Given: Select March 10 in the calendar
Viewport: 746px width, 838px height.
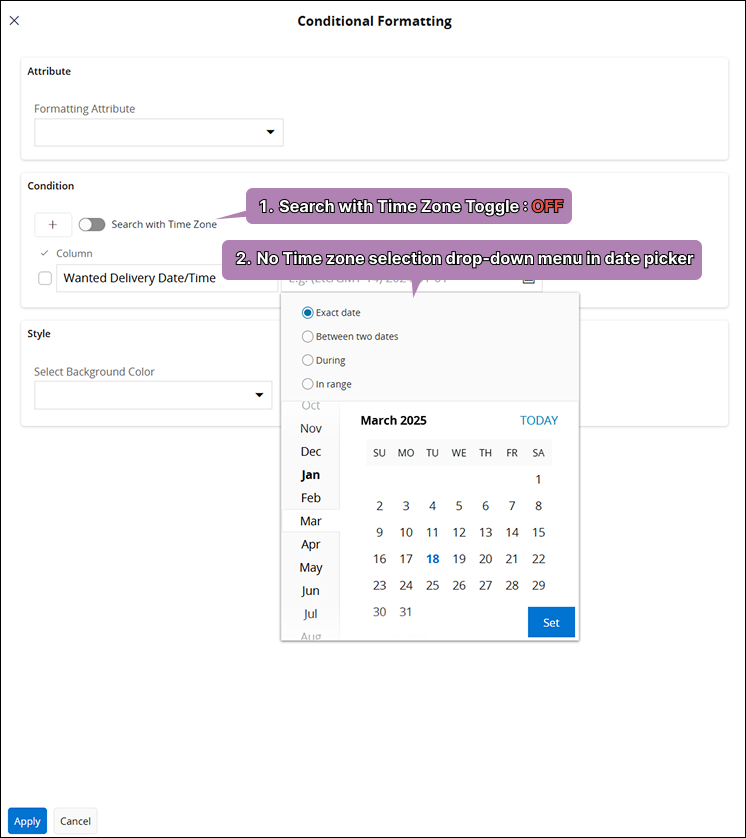Looking at the screenshot, I should (x=406, y=532).
